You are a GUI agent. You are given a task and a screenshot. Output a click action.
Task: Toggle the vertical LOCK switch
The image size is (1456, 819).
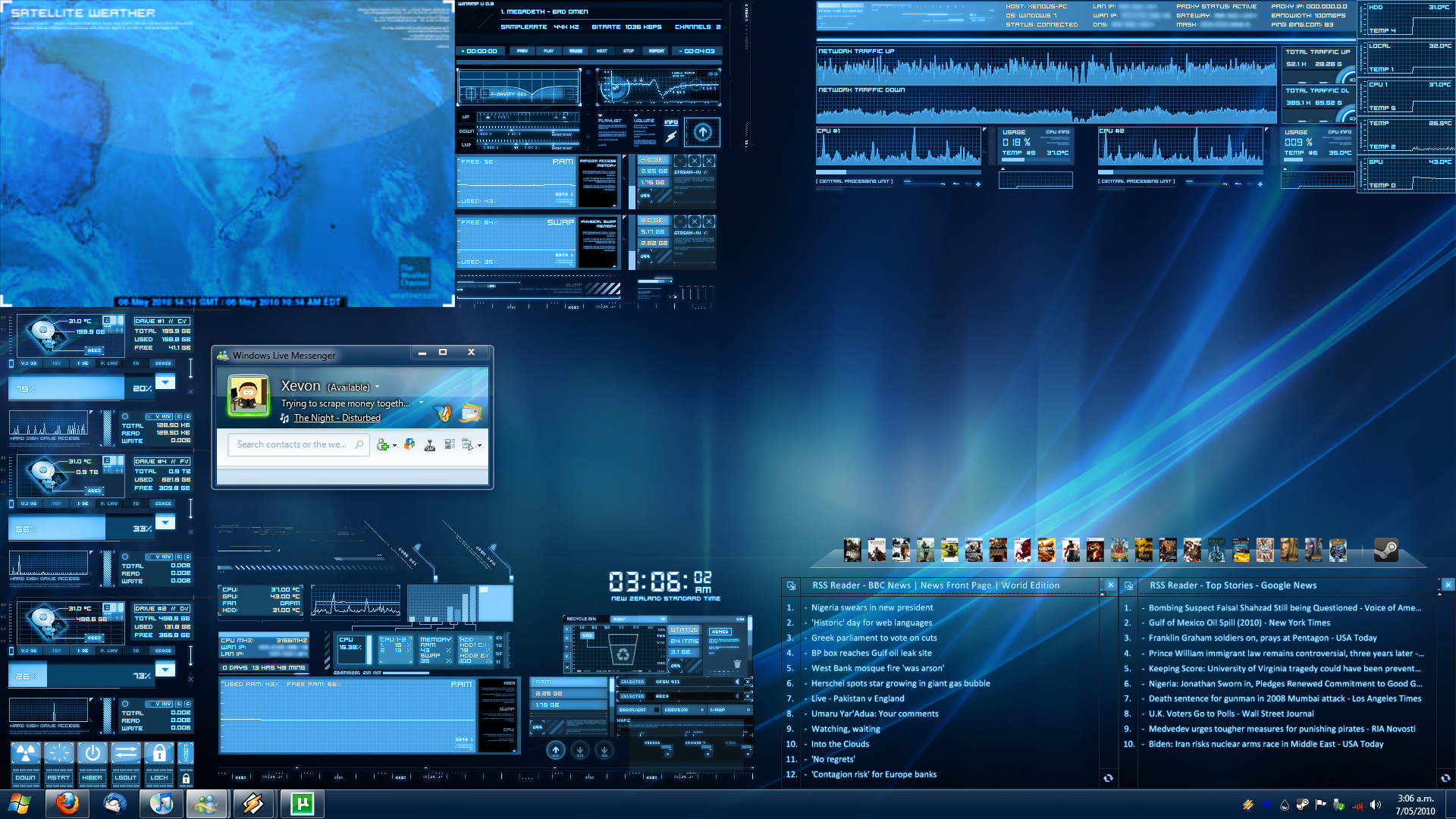pyautogui.click(x=186, y=754)
